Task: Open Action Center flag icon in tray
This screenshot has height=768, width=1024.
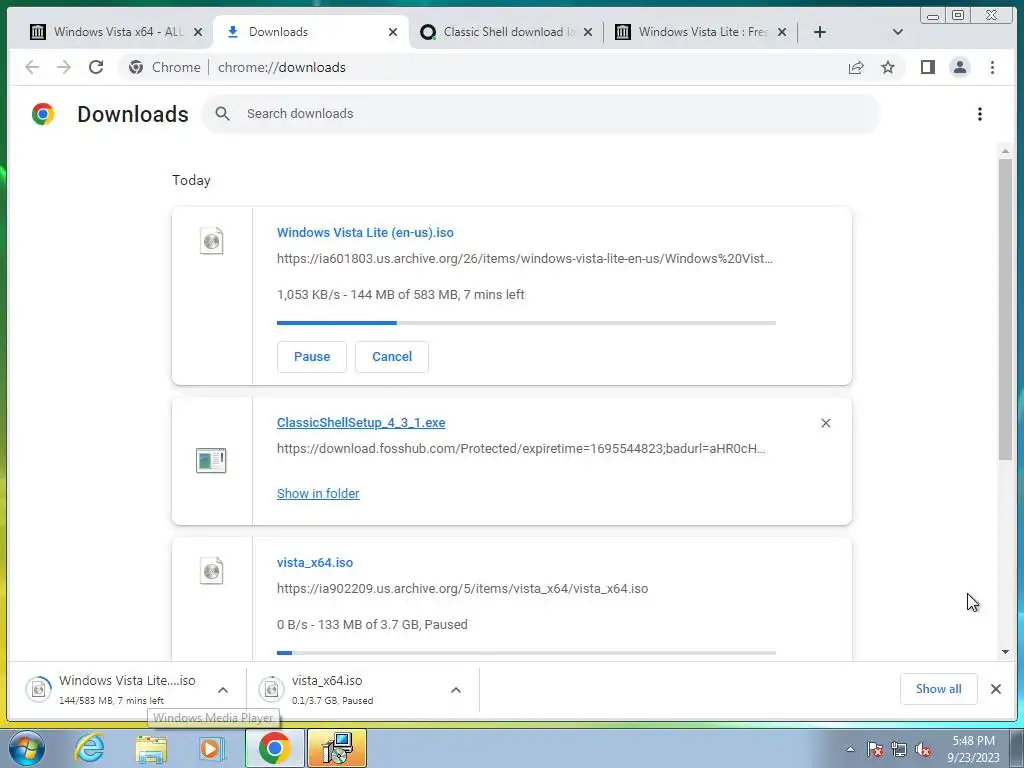Action: 875,750
